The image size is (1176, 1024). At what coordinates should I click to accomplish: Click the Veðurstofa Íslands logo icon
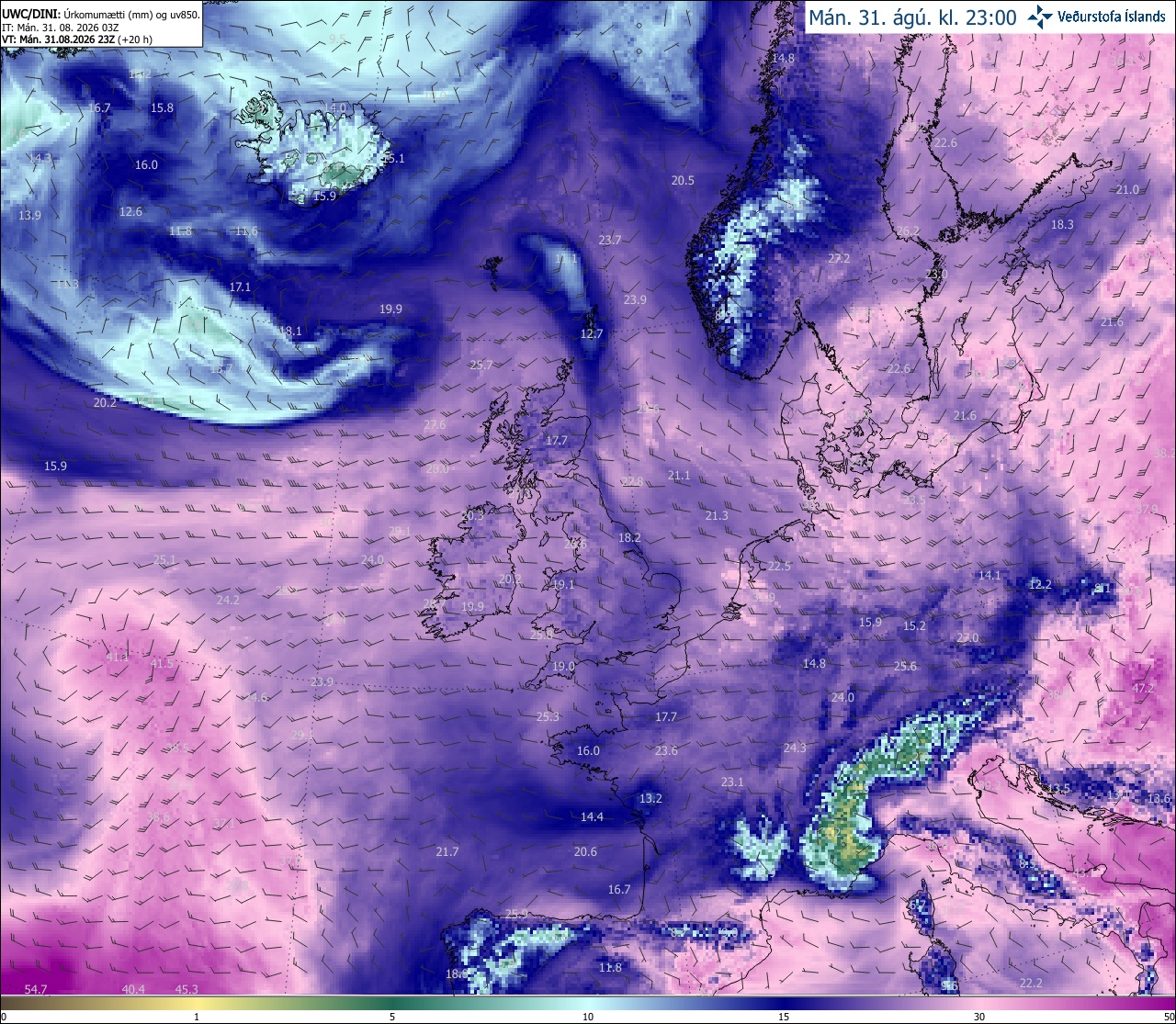[x=1040, y=16]
